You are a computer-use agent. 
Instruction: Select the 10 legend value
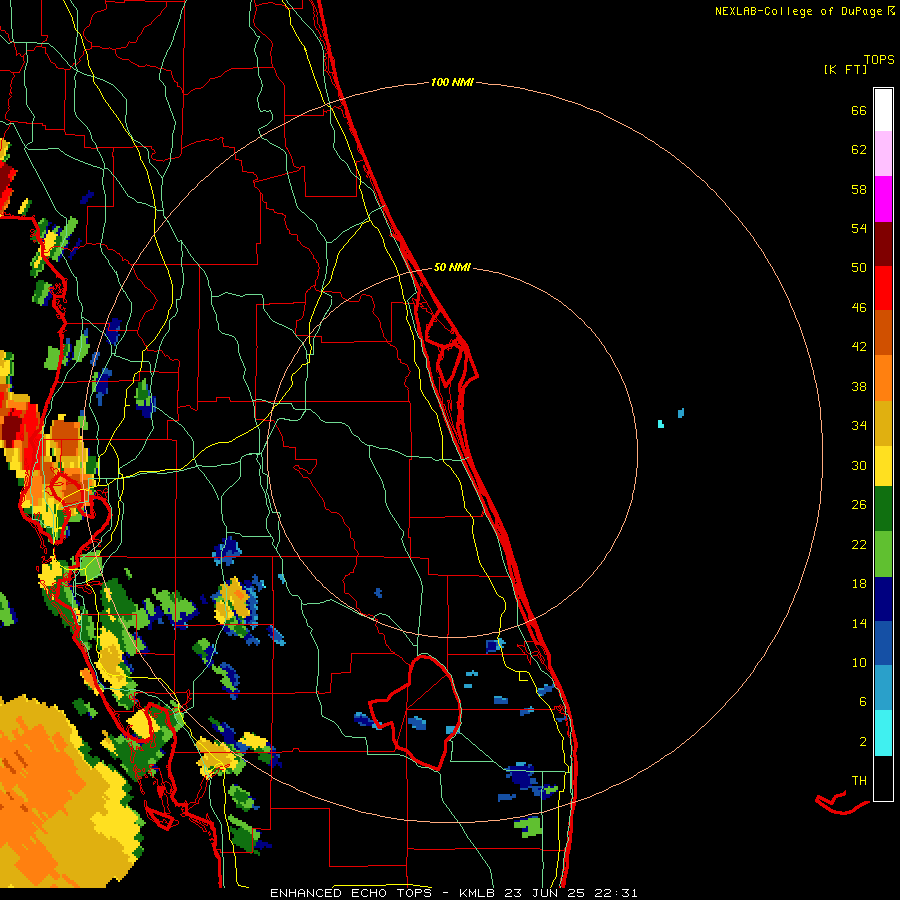859,662
